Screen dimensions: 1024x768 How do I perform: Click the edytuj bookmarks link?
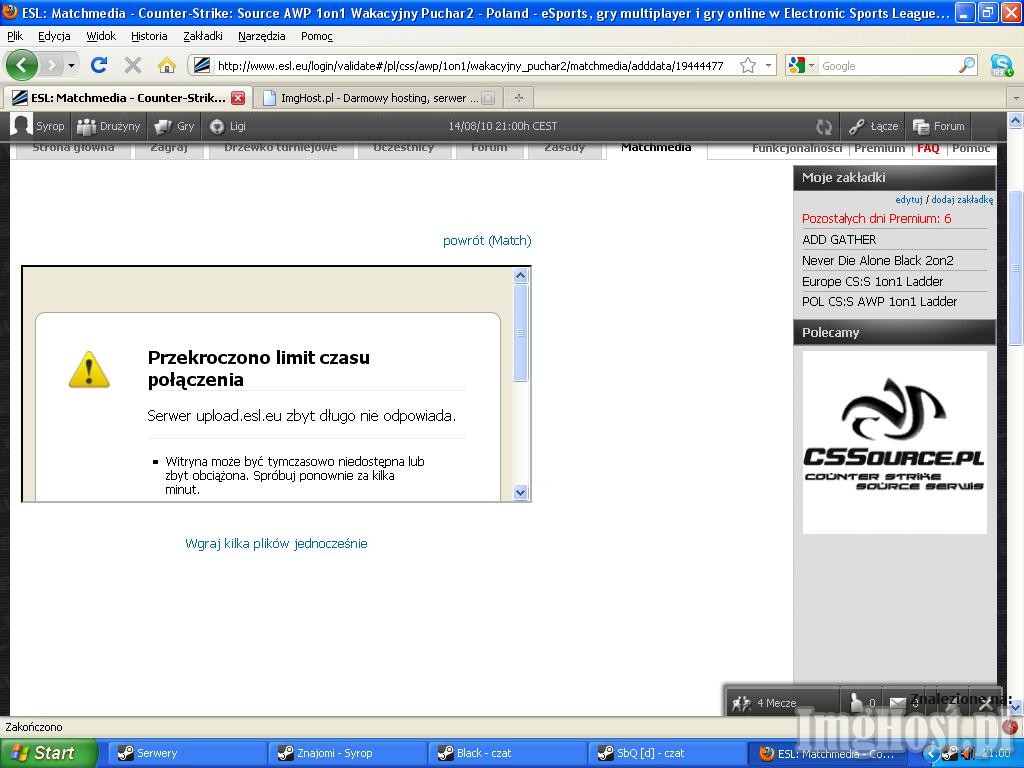click(908, 200)
